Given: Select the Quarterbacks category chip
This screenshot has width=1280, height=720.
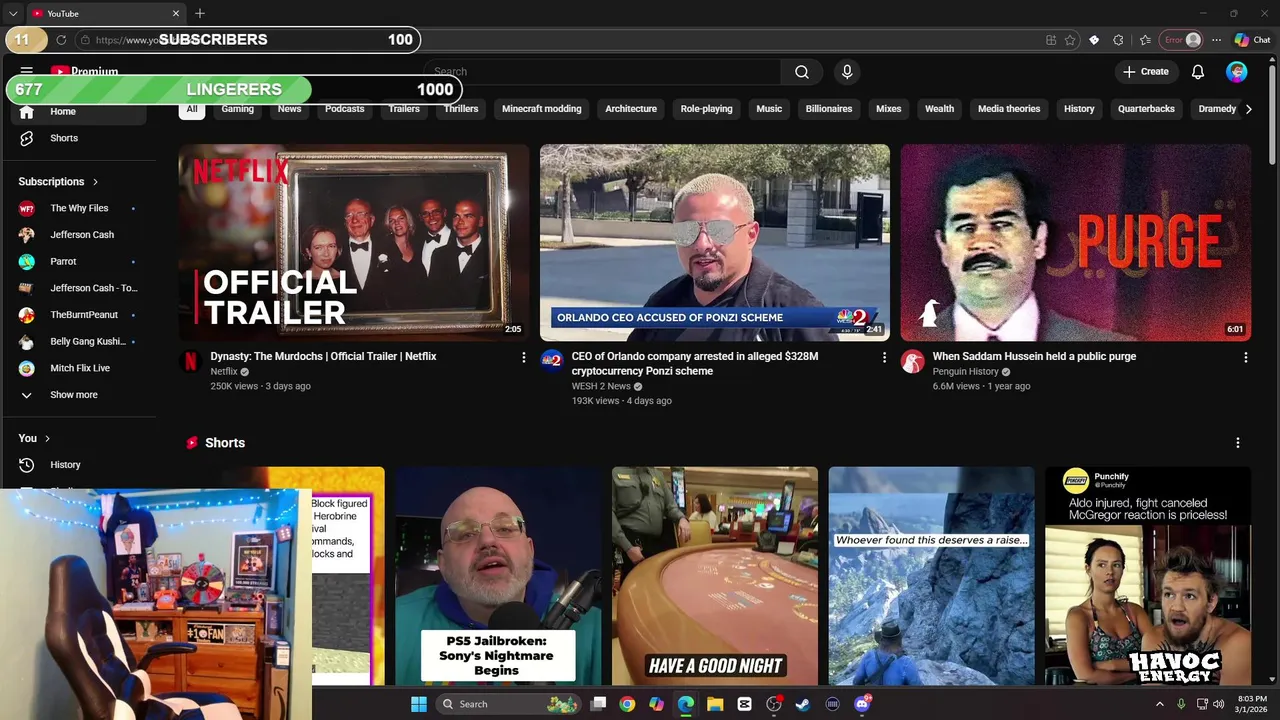Looking at the screenshot, I should pyautogui.click(x=1146, y=109).
